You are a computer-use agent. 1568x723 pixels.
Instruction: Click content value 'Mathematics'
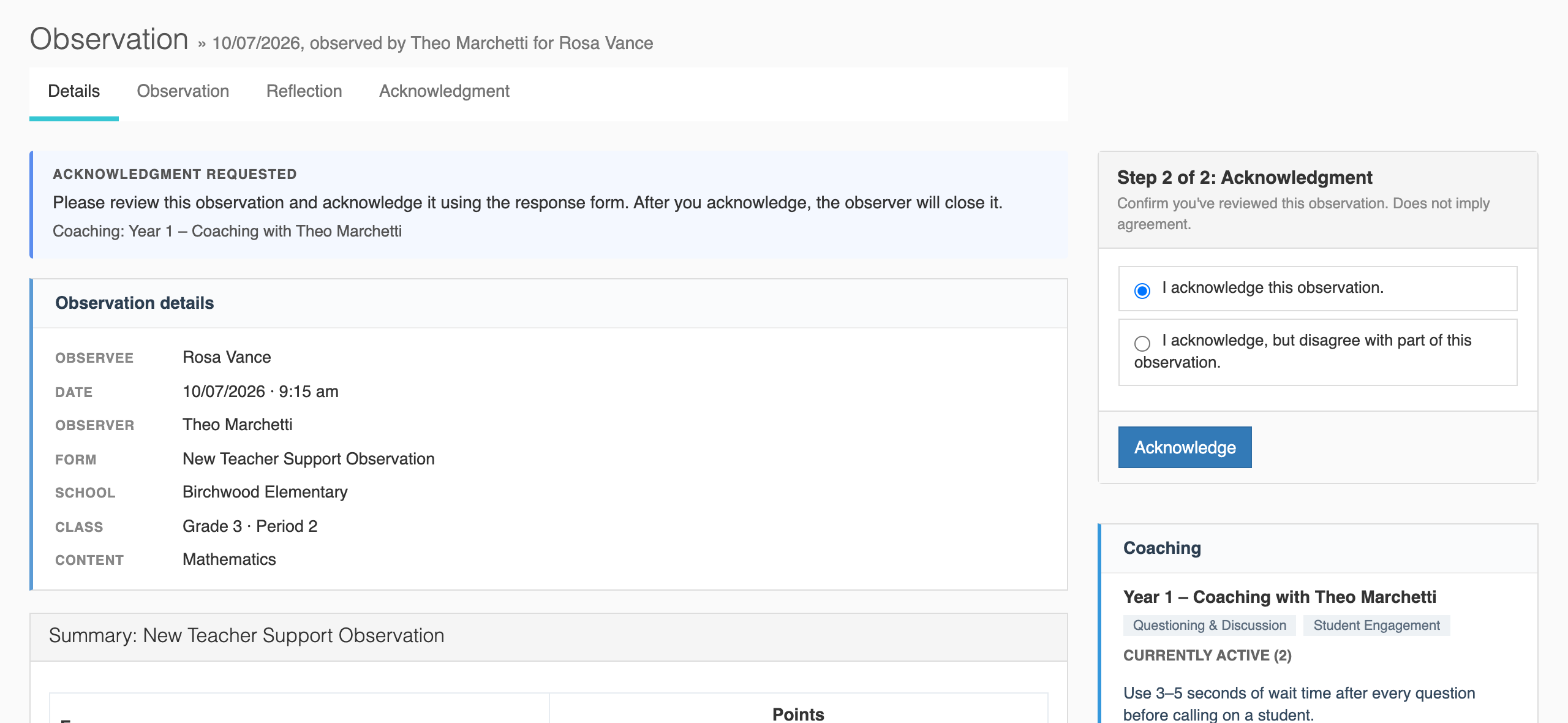[229, 559]
